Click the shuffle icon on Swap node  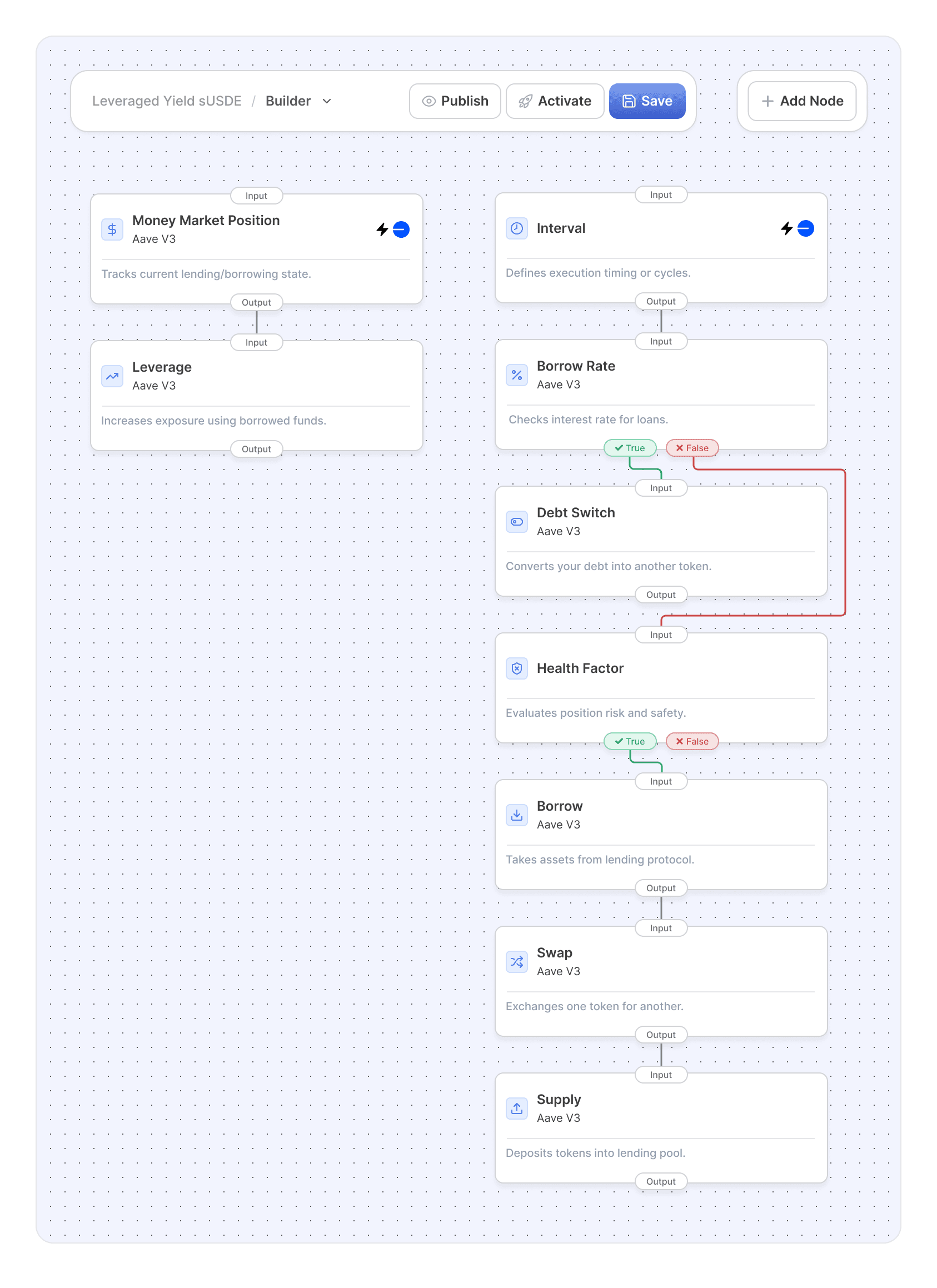(517, 961)
